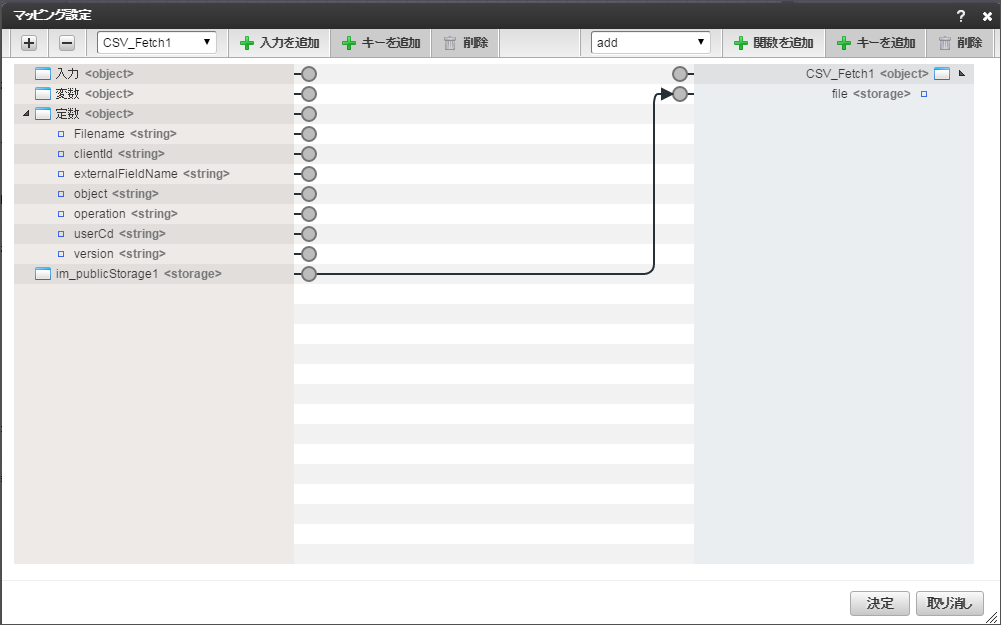Select the file storage output item

834,94
